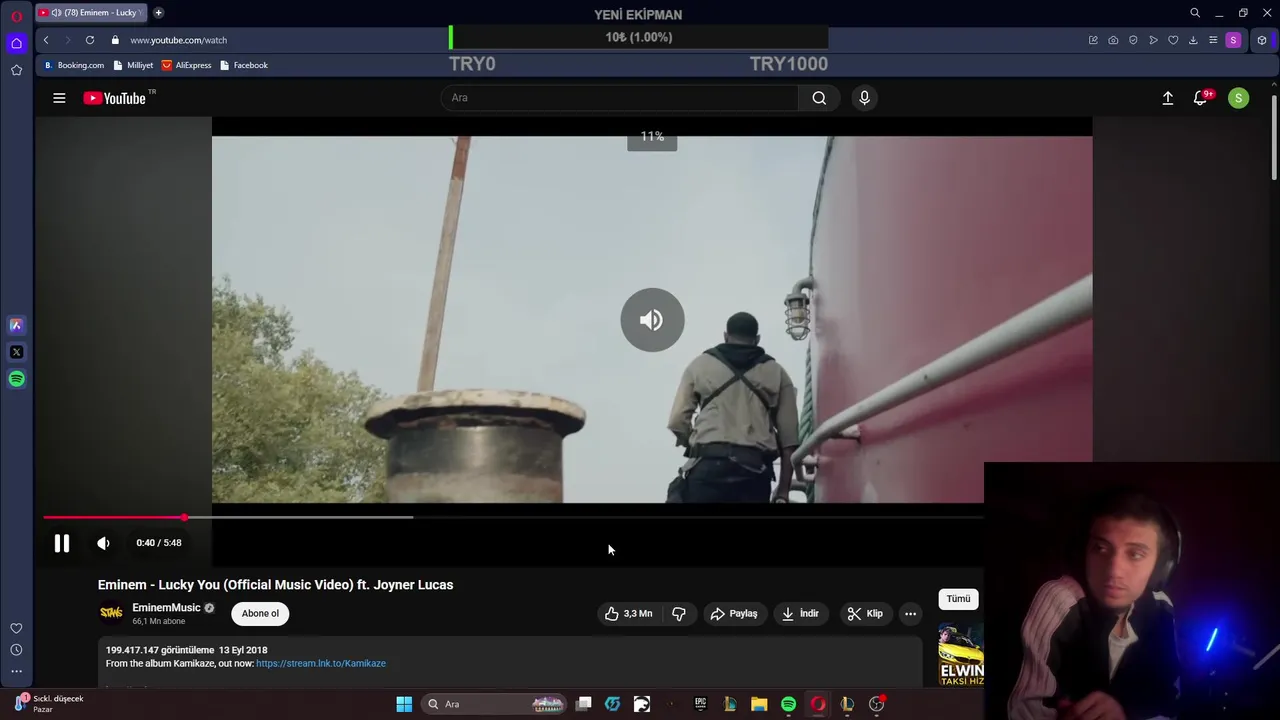Screen dimensions: 1280x720
Task: Open the YouTube account avatar S
Action: (x=1238, y=98)
